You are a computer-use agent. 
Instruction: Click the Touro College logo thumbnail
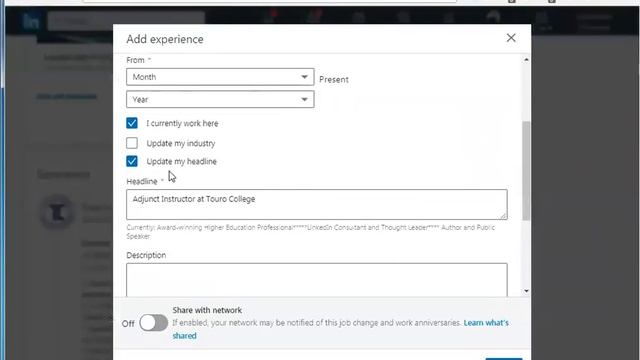pyautogui.click(x=57, y=212)
